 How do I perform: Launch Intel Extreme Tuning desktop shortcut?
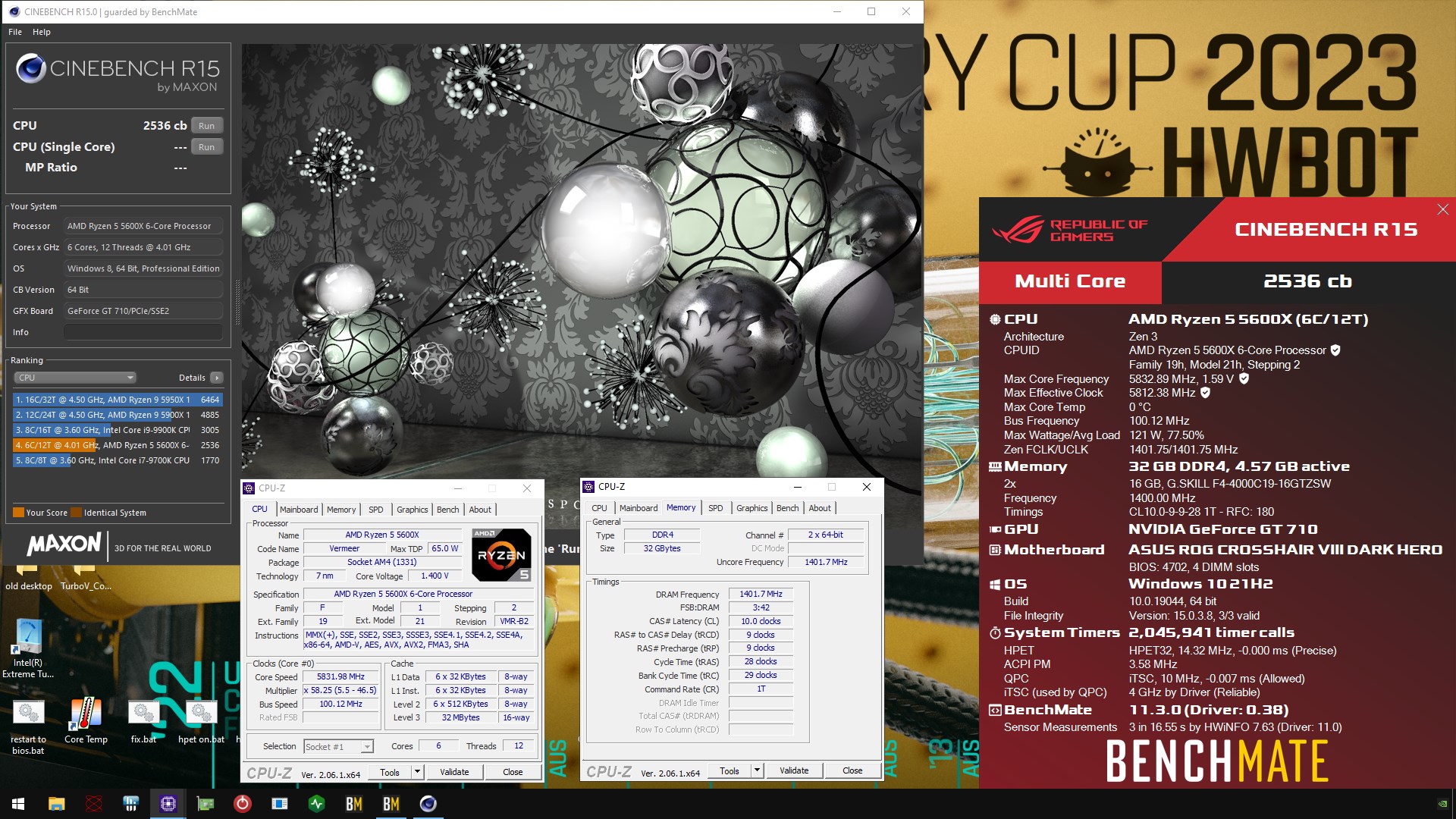click(x=28, y=648)
